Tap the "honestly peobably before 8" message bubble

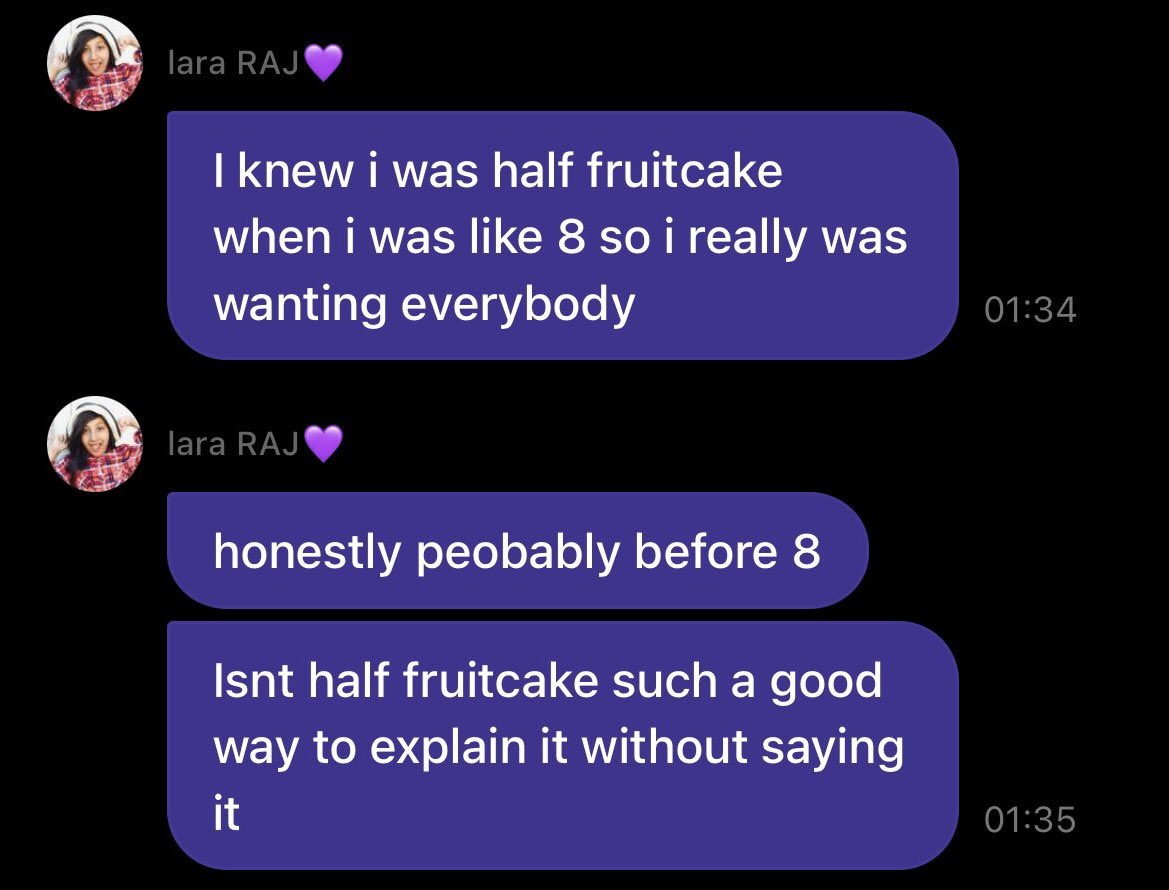click(516, 551)
